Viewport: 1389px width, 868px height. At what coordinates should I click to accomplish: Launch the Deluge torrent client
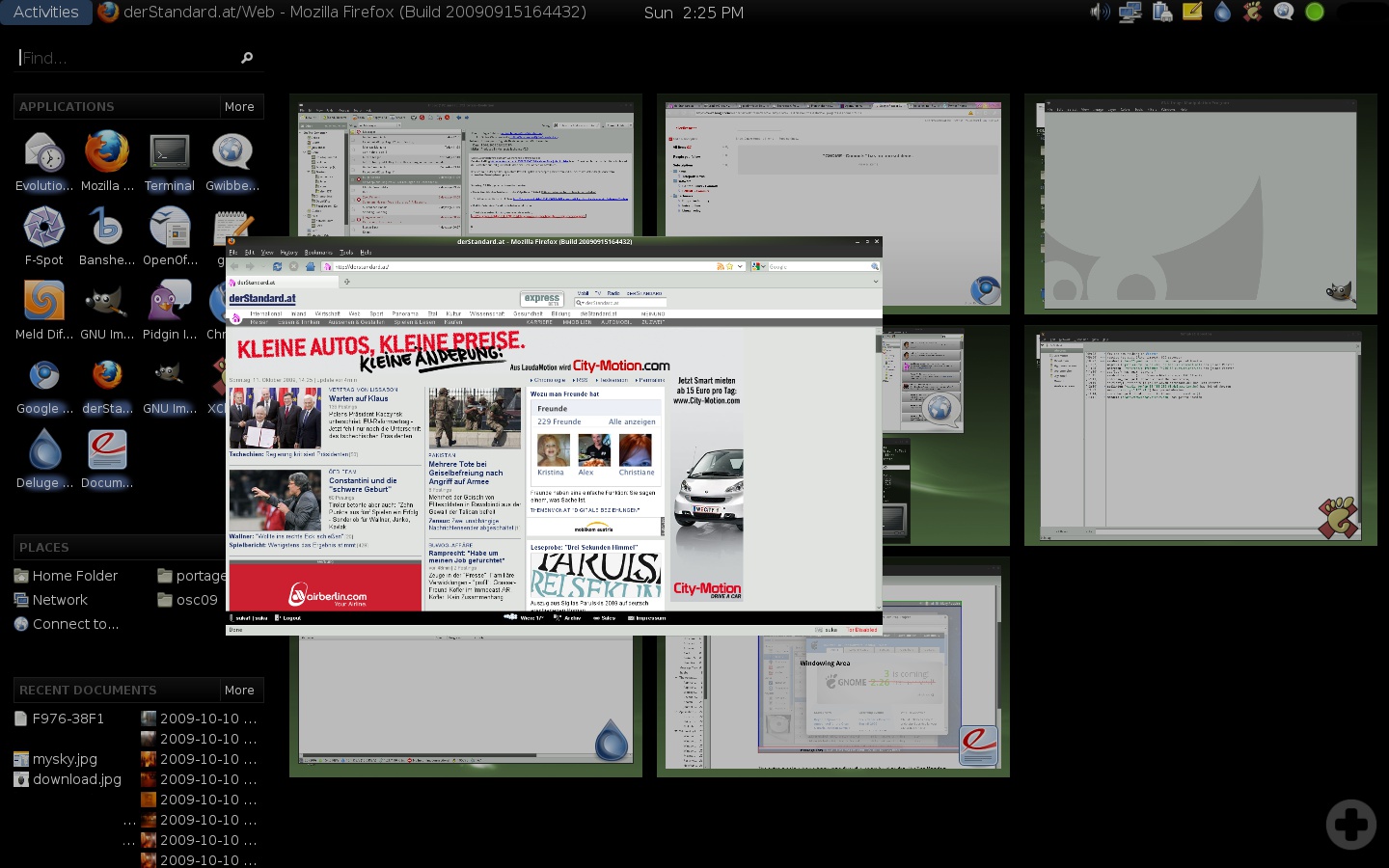click(43, 458)
